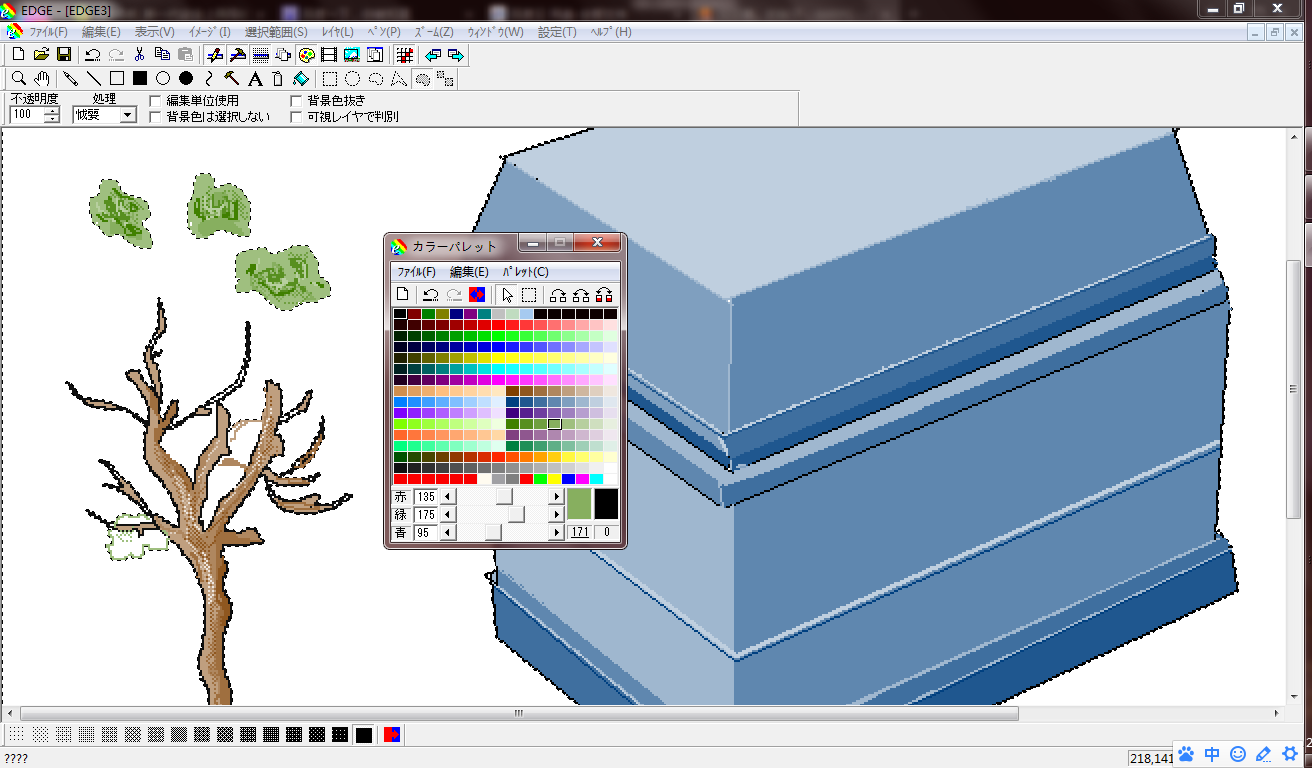
Task: Click the right arrow of the 赤 slider
Action: [x=557, y=497]
